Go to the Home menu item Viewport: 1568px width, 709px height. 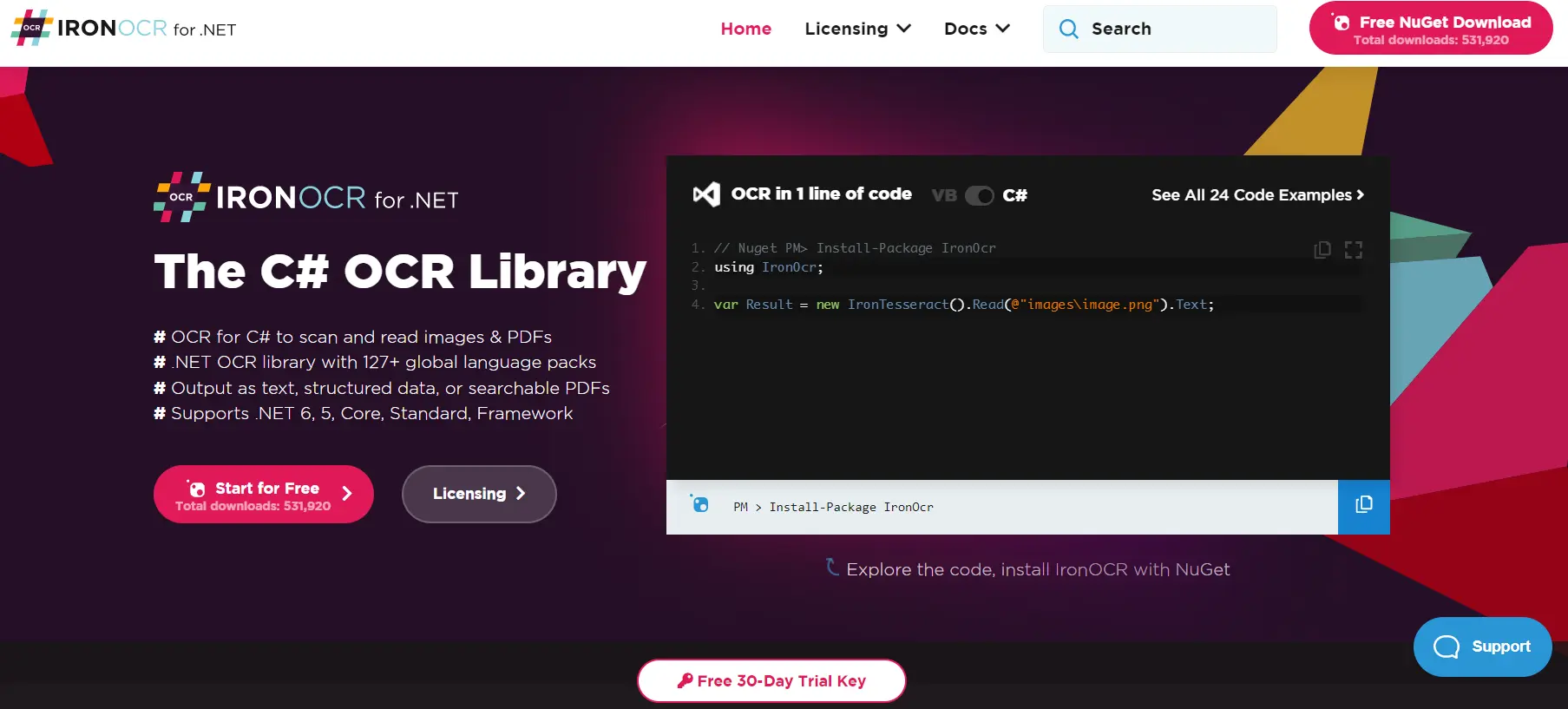[x=745, y=29]
